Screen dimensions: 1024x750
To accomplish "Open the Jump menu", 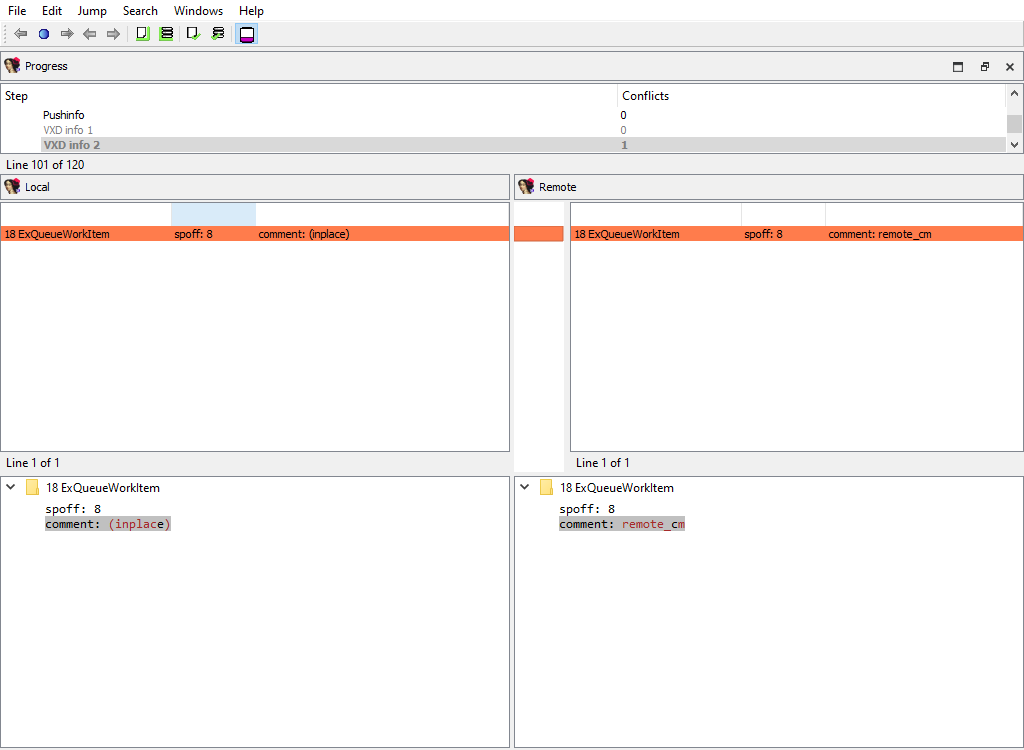I will [92, 11].
